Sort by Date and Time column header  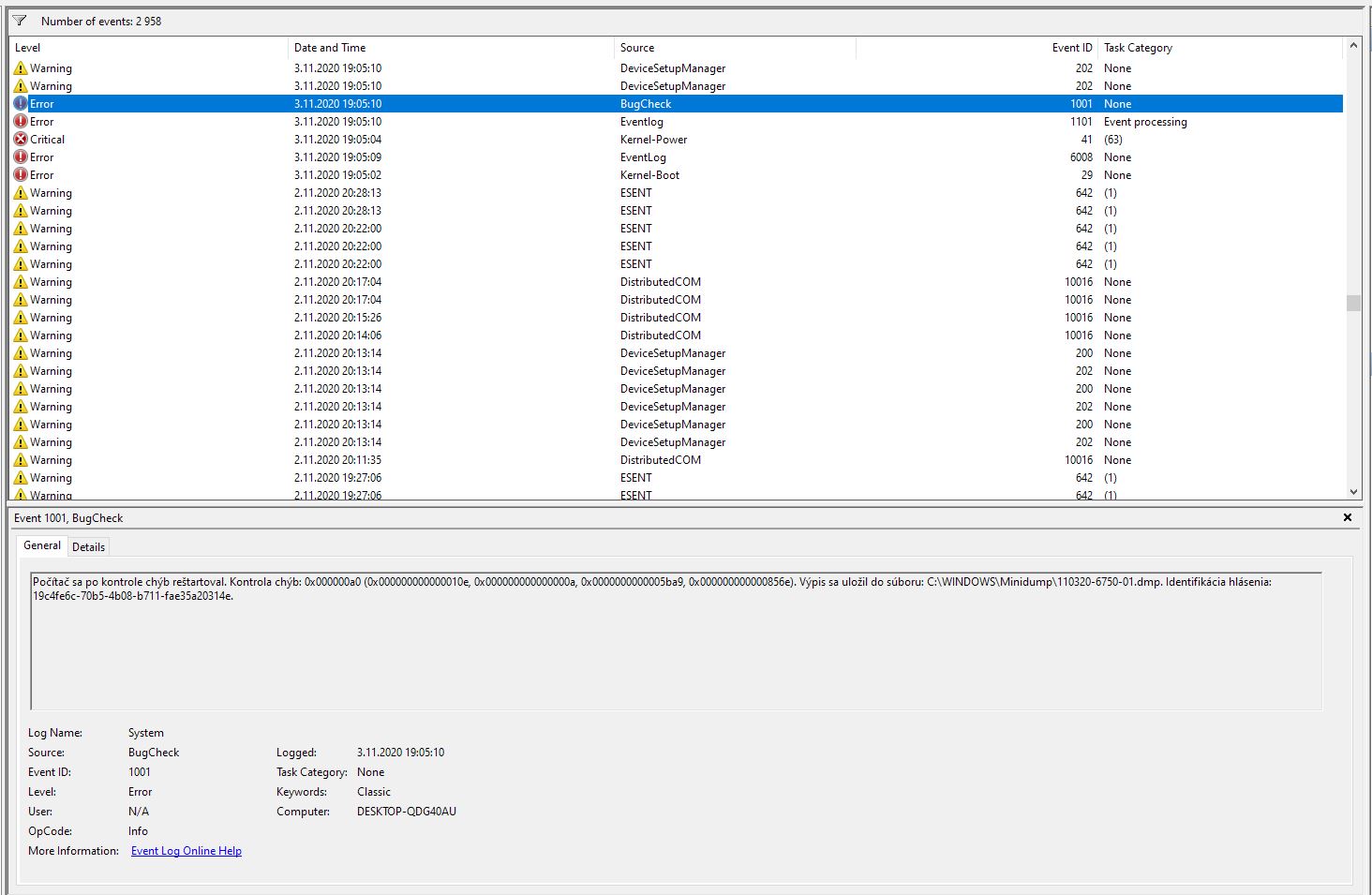tap(330, 48)
